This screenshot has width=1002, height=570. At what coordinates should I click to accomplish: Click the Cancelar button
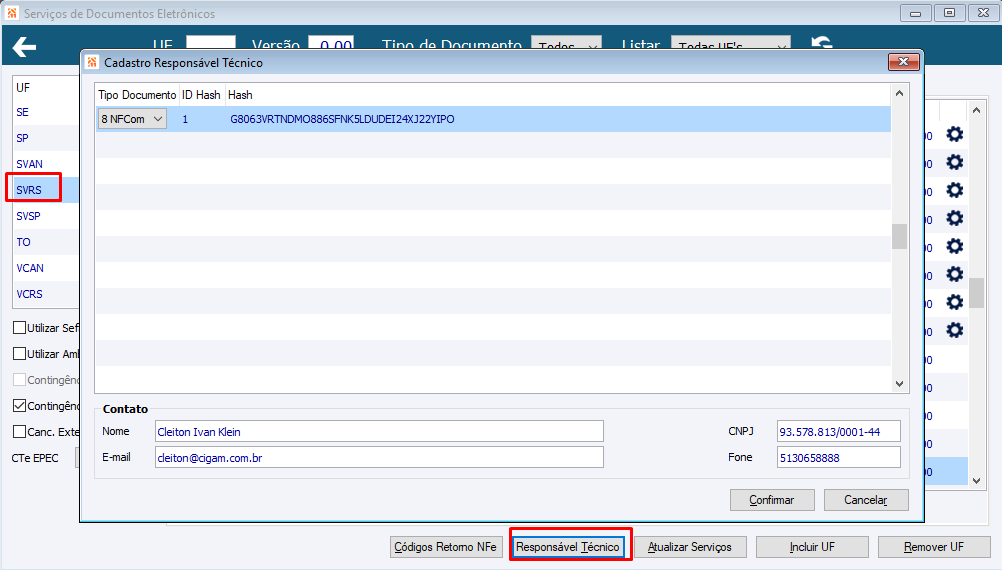[x=866, y=500]
